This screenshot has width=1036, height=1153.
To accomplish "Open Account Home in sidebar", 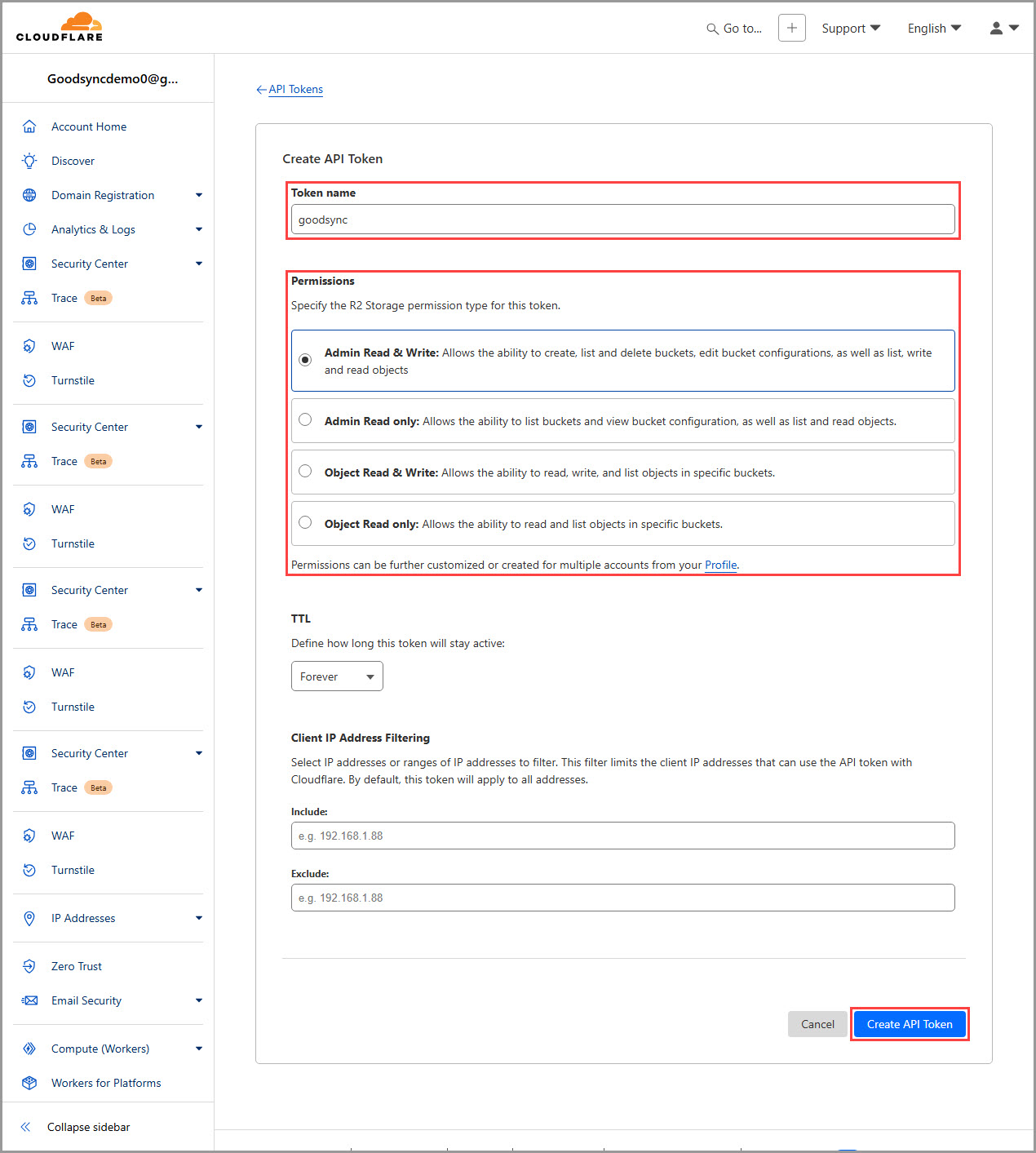I will [89, 126].
